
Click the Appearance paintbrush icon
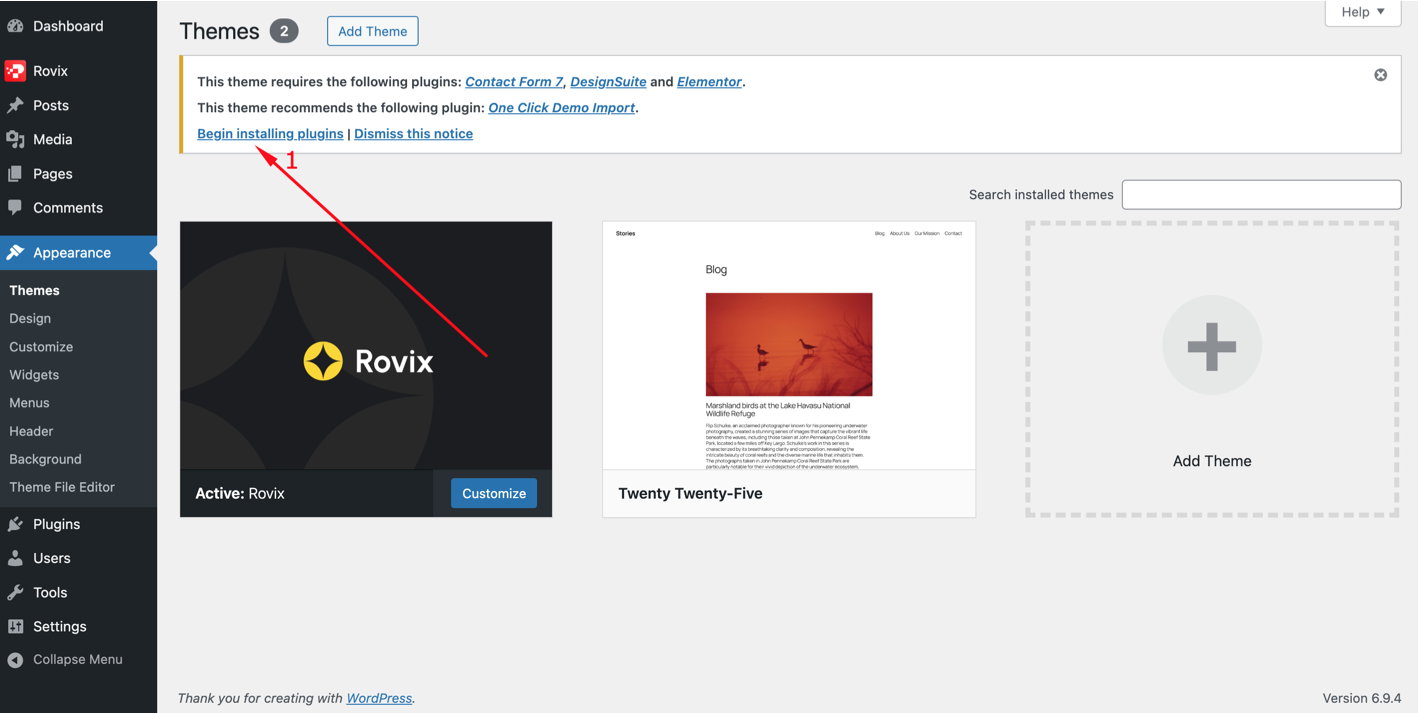coord(15,252)
